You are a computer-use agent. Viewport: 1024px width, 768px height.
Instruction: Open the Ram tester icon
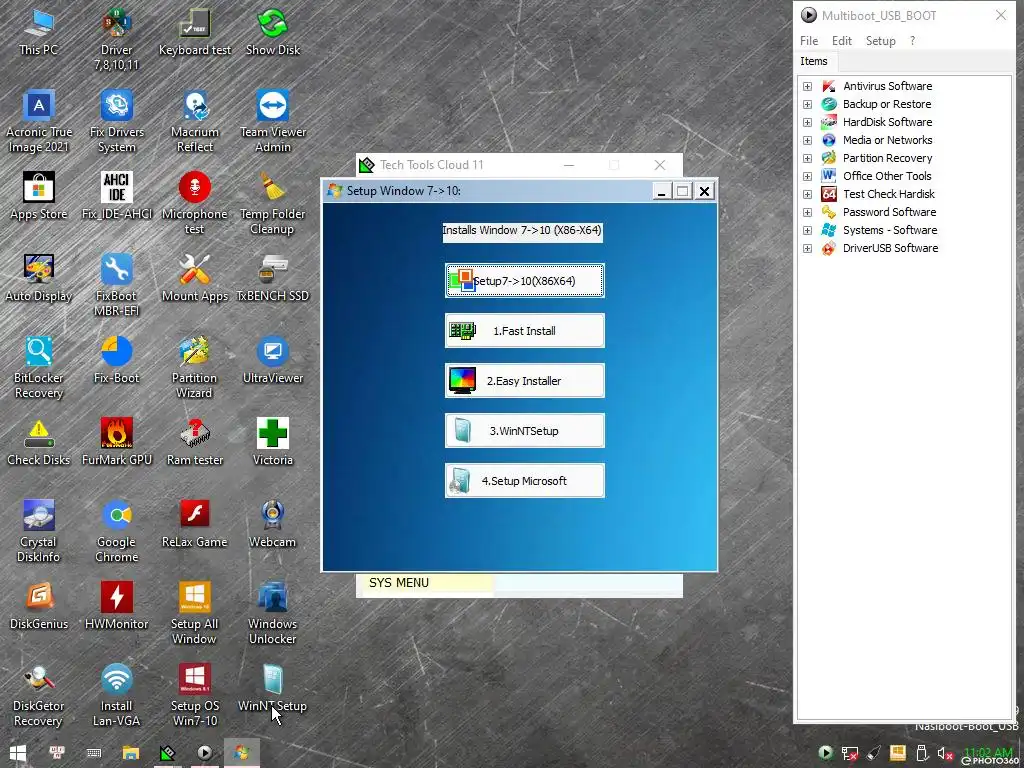195,442
